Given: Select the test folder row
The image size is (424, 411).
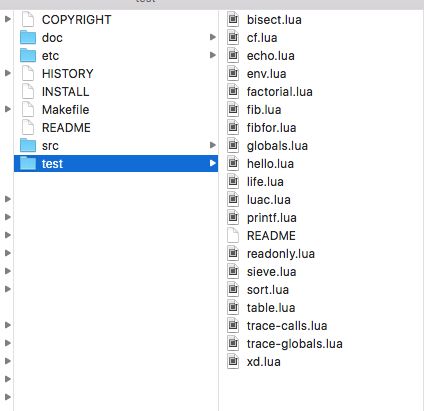Looking at the screenshot, I should (116, 163).
